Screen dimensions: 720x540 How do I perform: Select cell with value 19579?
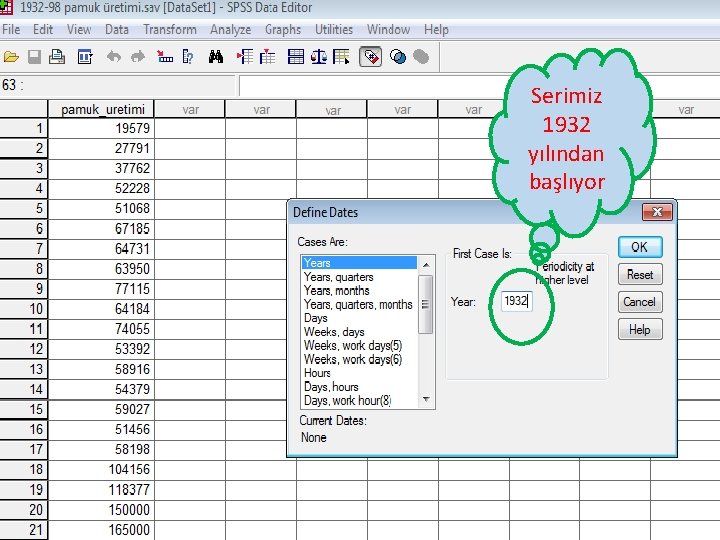tap(101, 128)
